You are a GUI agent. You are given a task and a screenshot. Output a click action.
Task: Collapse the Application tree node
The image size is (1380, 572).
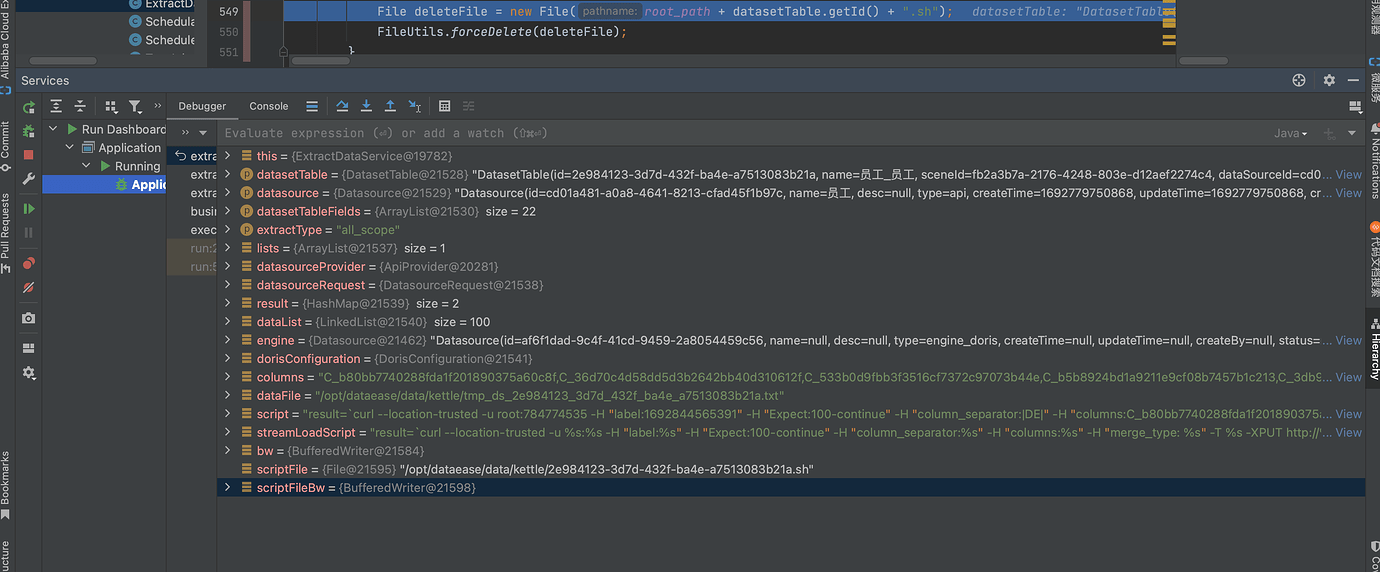pos(70,147)
